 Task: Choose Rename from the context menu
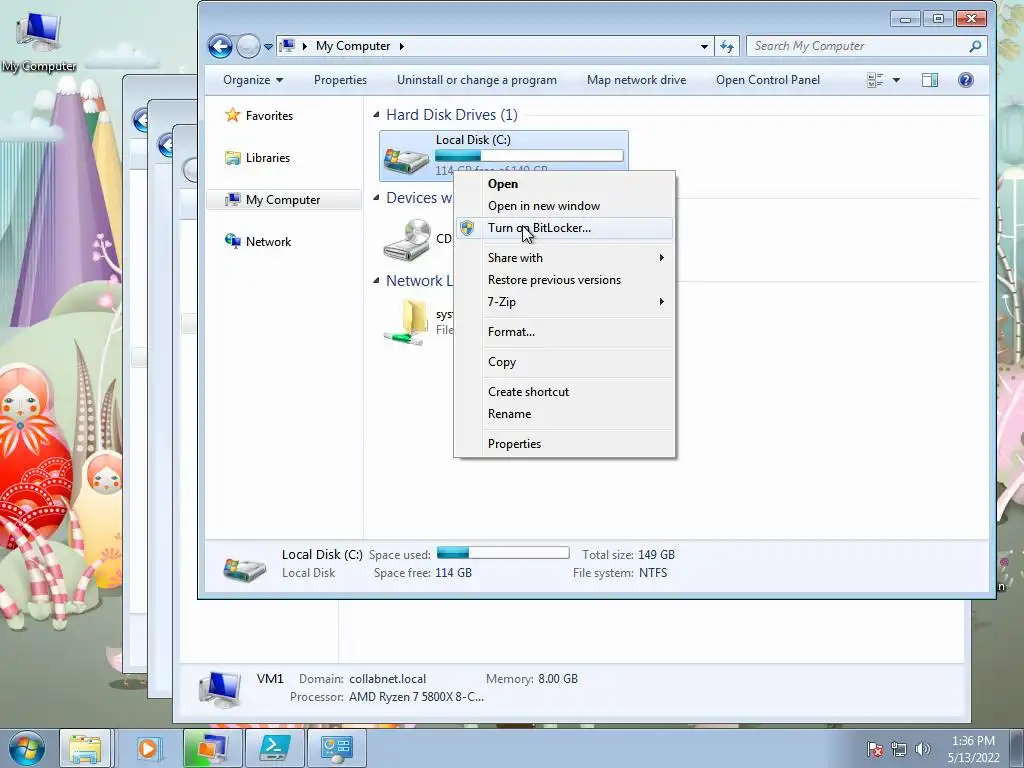565,414
